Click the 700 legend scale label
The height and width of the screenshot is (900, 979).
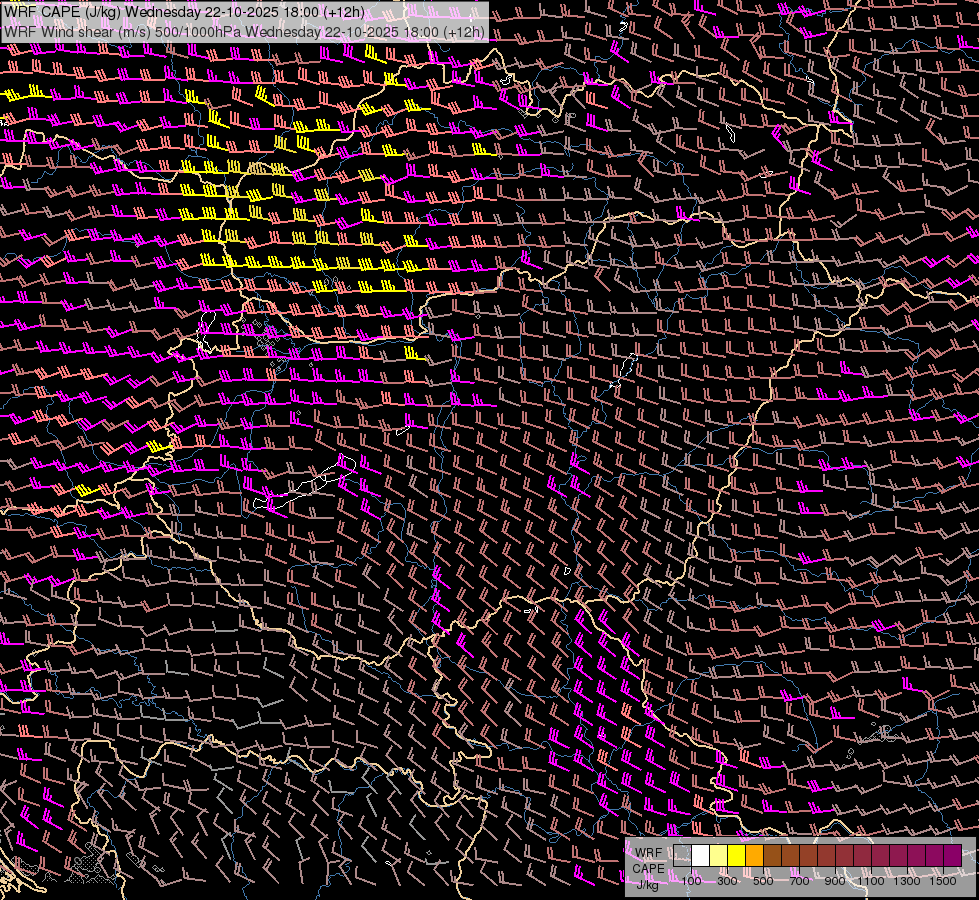799,881
